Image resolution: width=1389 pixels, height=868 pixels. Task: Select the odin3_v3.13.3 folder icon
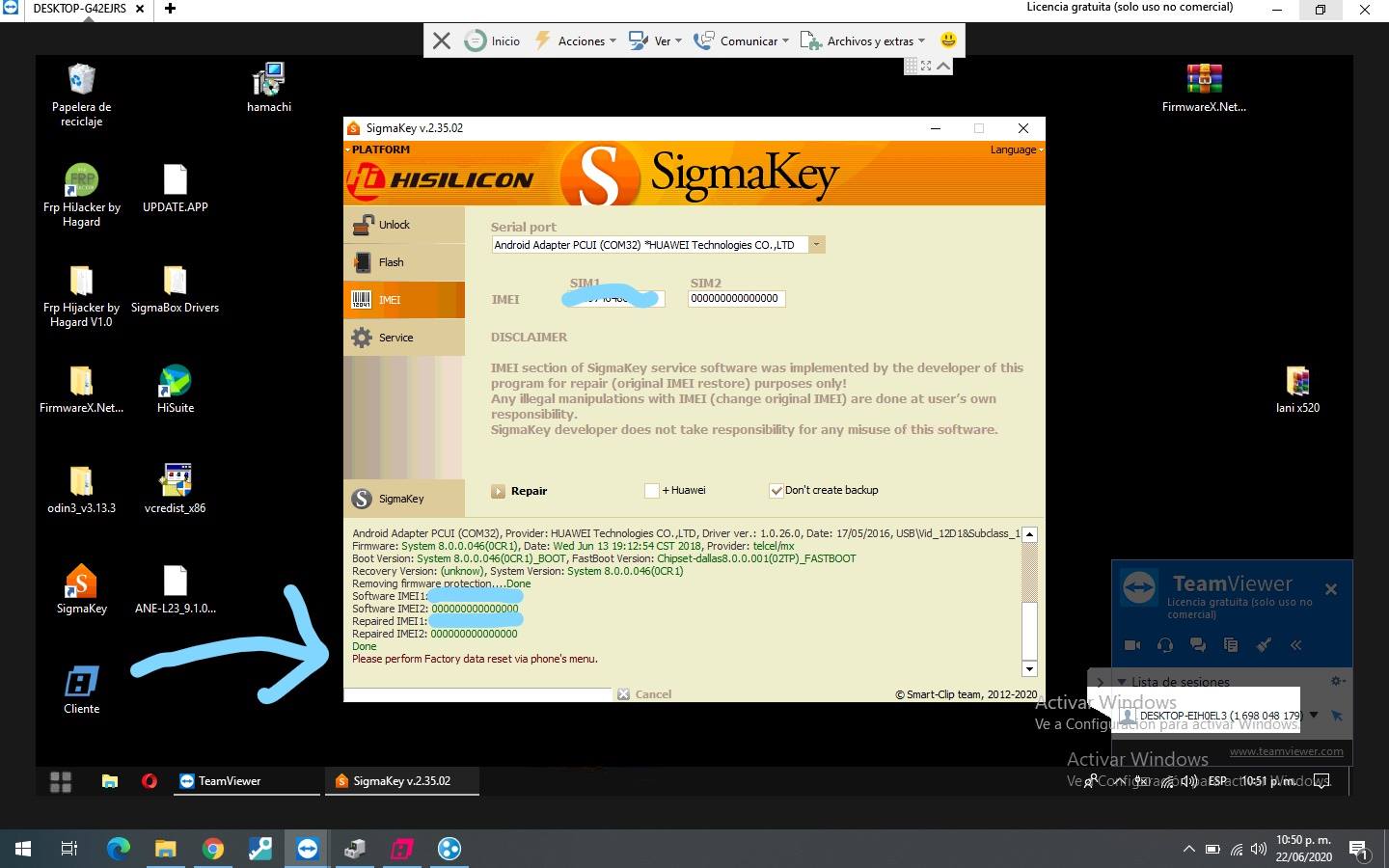pyautogui.click(x=81, y=490)
